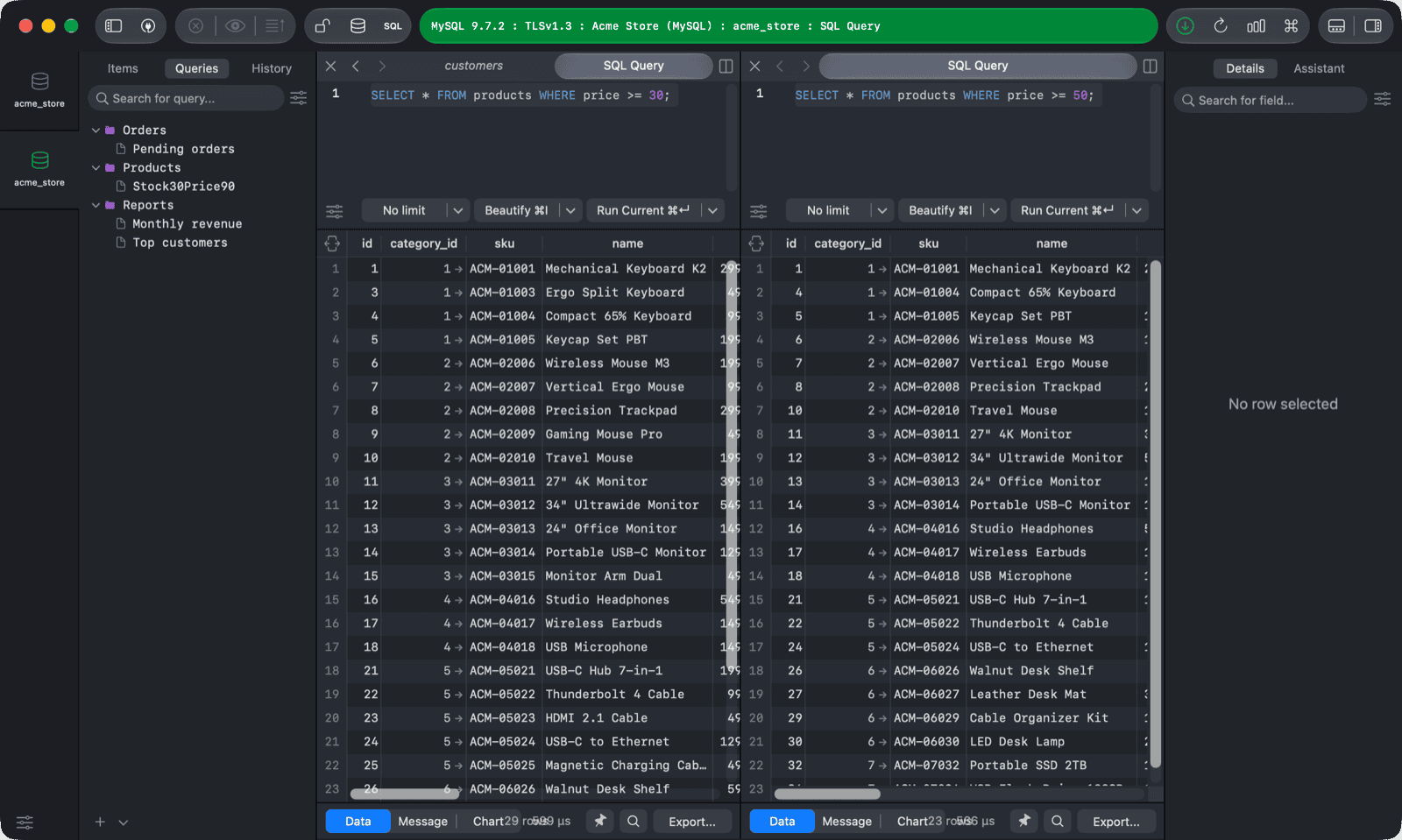
Task: Click the settings icon left of right pane No limit
Action: 759,211
